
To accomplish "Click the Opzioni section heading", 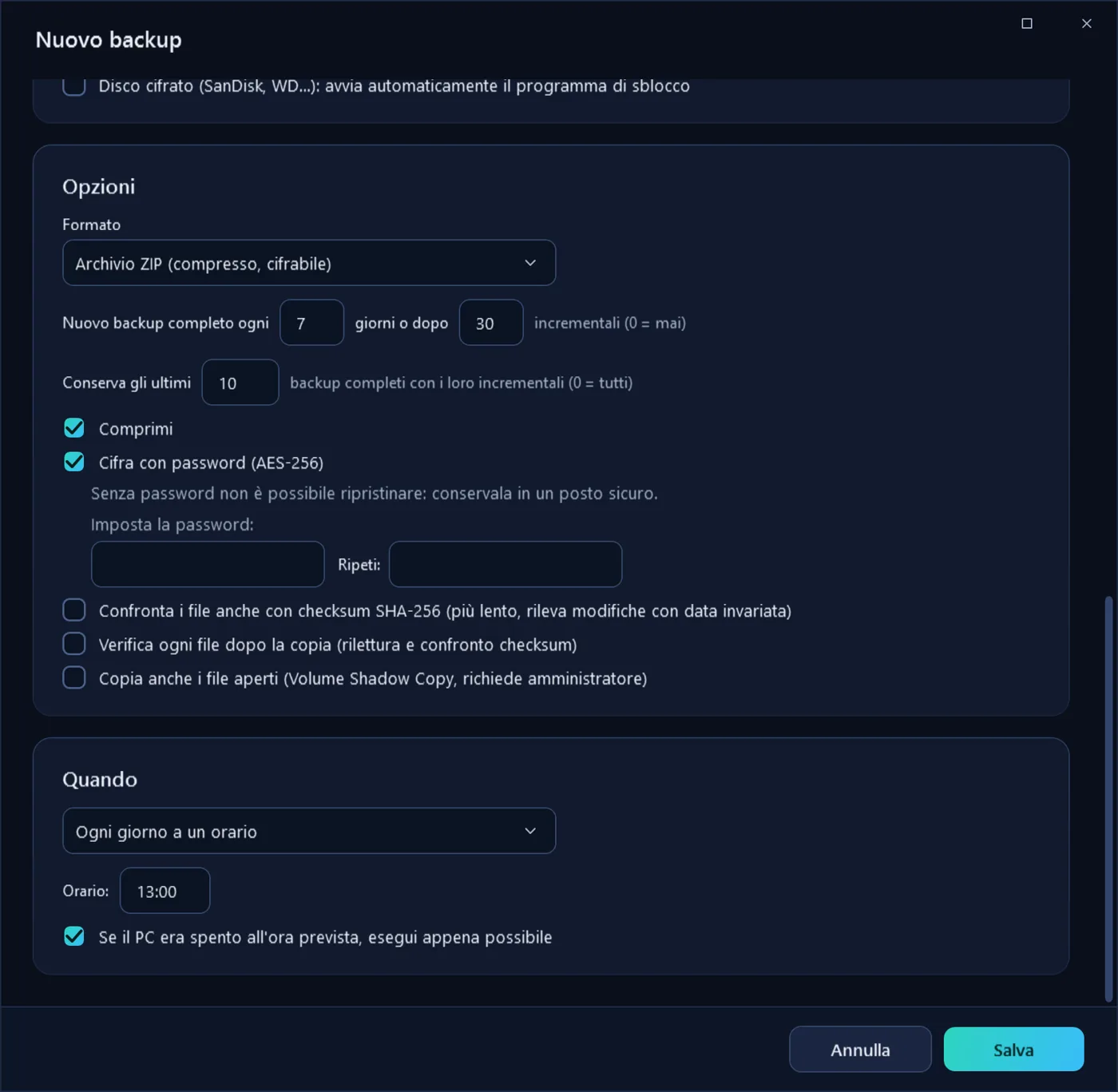I will pyautogui.click(x=99, y=187).
